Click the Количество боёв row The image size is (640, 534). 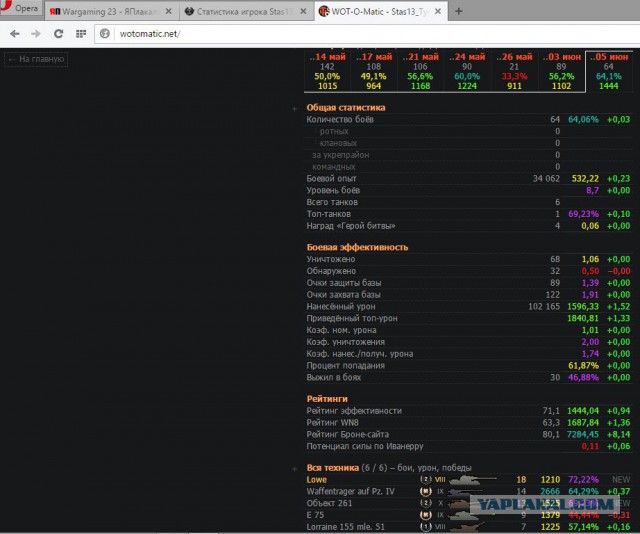click(x=468, y=120)
